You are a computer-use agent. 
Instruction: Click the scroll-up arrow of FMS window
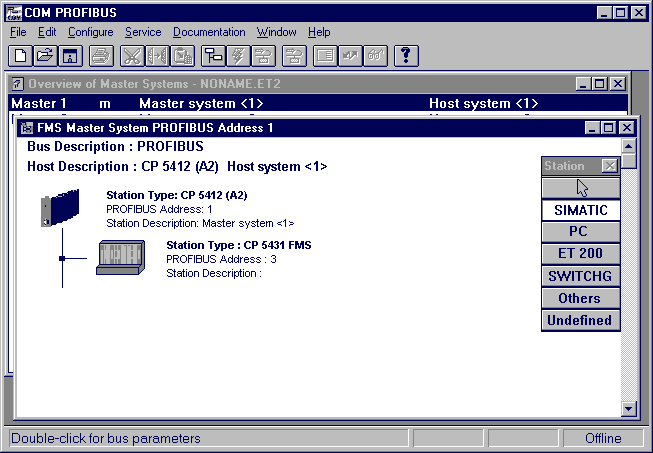coord(628,146)
